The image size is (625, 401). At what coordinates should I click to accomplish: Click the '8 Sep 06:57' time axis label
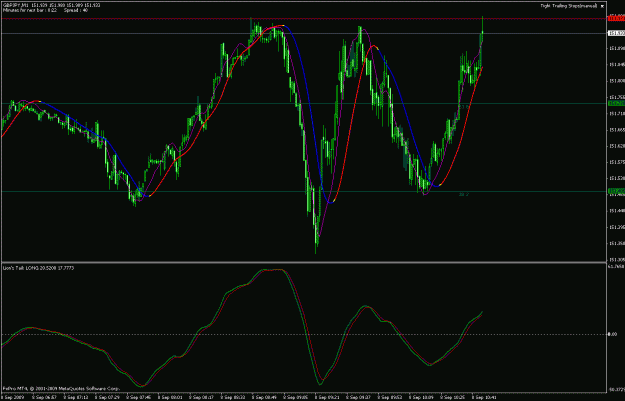coord(46,397)
